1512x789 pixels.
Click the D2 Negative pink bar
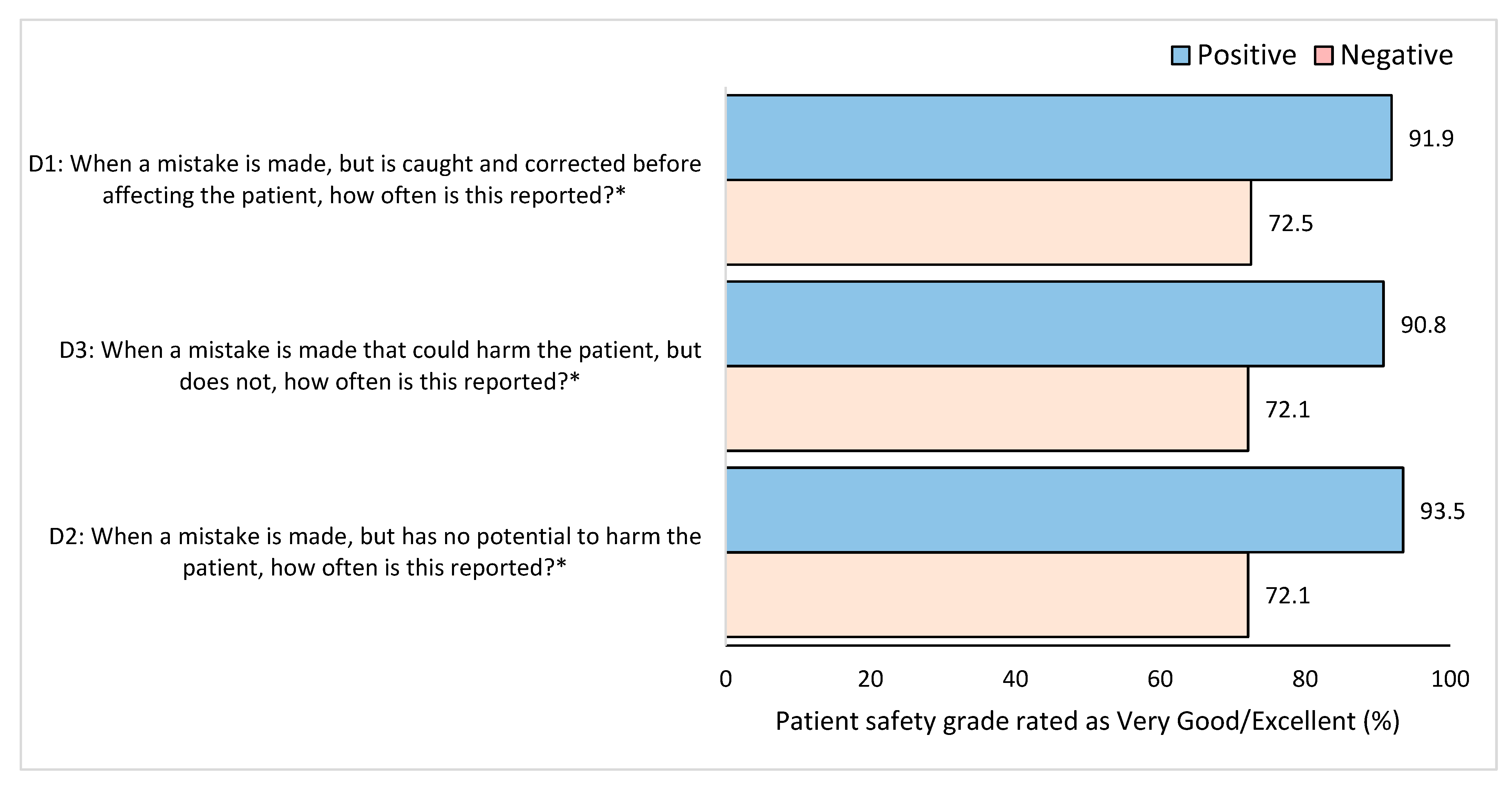pyautogui.click(x=987, y=595)
